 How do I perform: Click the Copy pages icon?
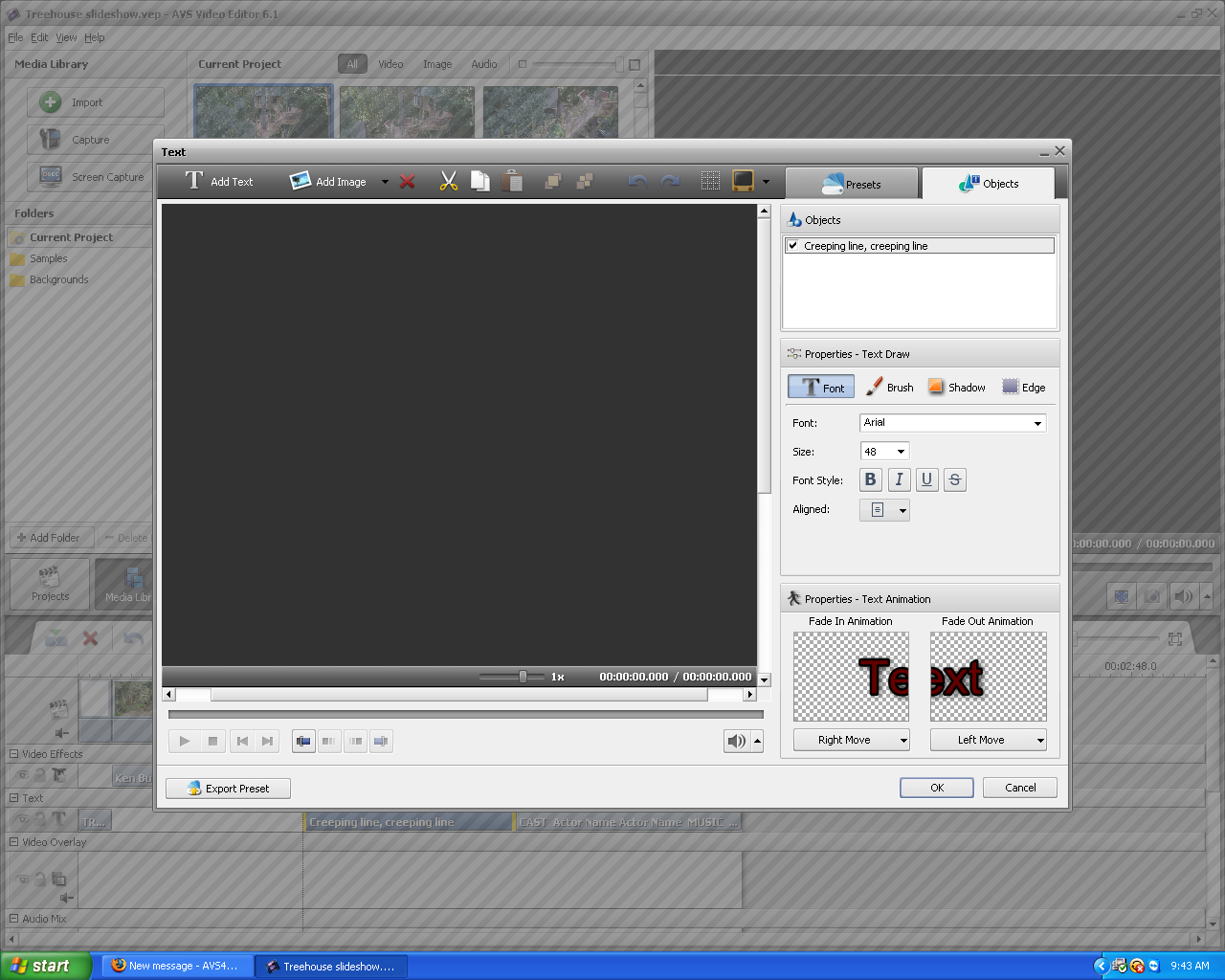pos(480,181)
